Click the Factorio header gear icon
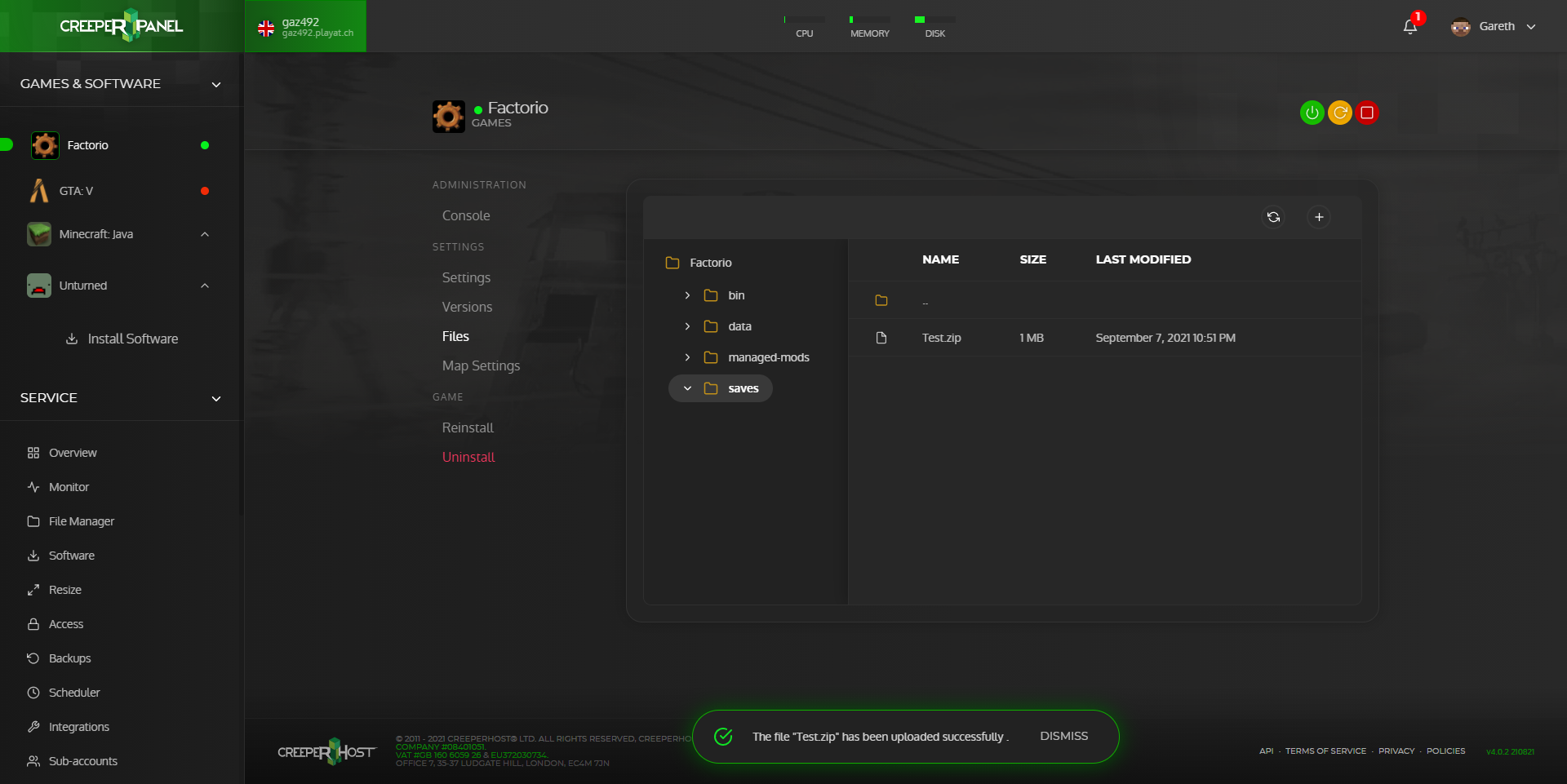The image size is (1567, 784). coord(448,116)
